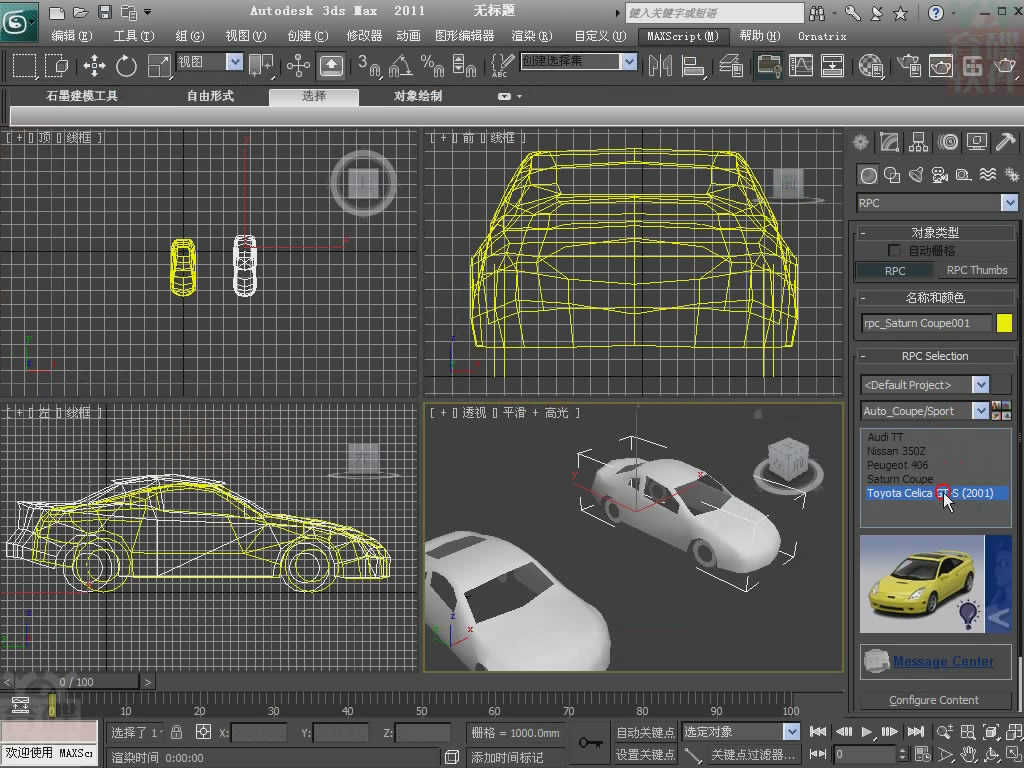Click the yellow object color swatch
This screenshot has width=1024, height=768.
[x=1004, y=323]
